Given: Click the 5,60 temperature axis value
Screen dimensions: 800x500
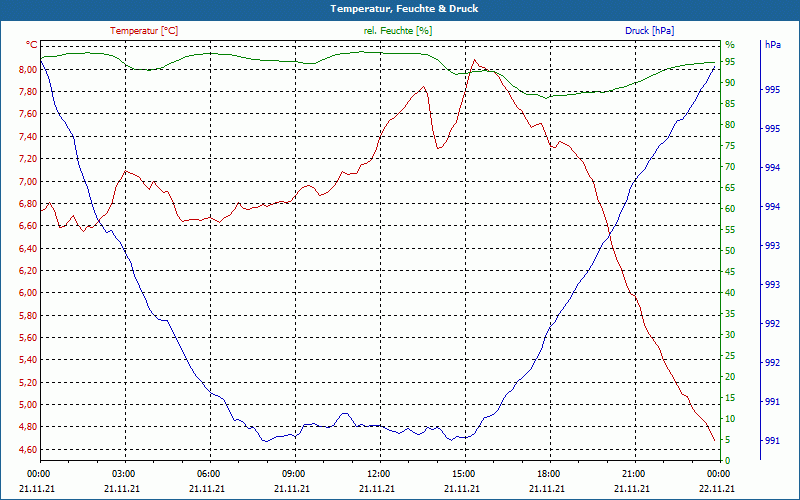Looking at the screenshot, I should [x=28, y=338].
